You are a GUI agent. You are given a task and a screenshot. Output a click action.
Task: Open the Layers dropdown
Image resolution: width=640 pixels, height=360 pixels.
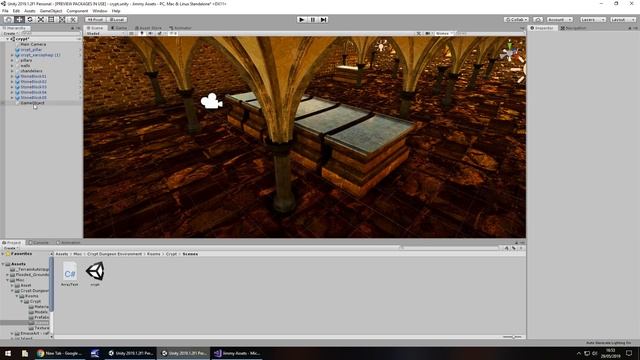coord(592,20)
